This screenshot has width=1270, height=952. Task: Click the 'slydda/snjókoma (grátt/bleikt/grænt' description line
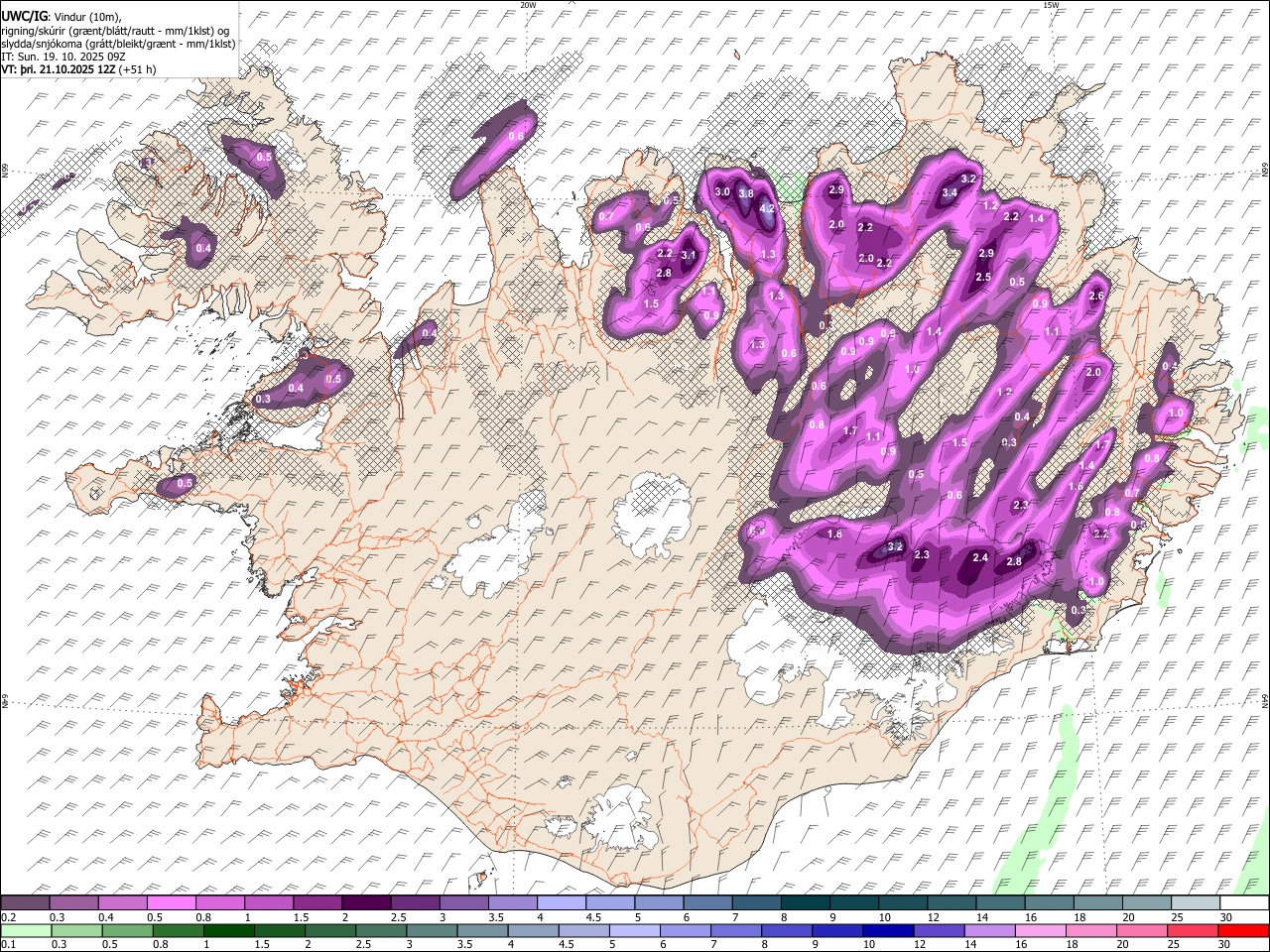pyautogui.click(x=119, y=43)
